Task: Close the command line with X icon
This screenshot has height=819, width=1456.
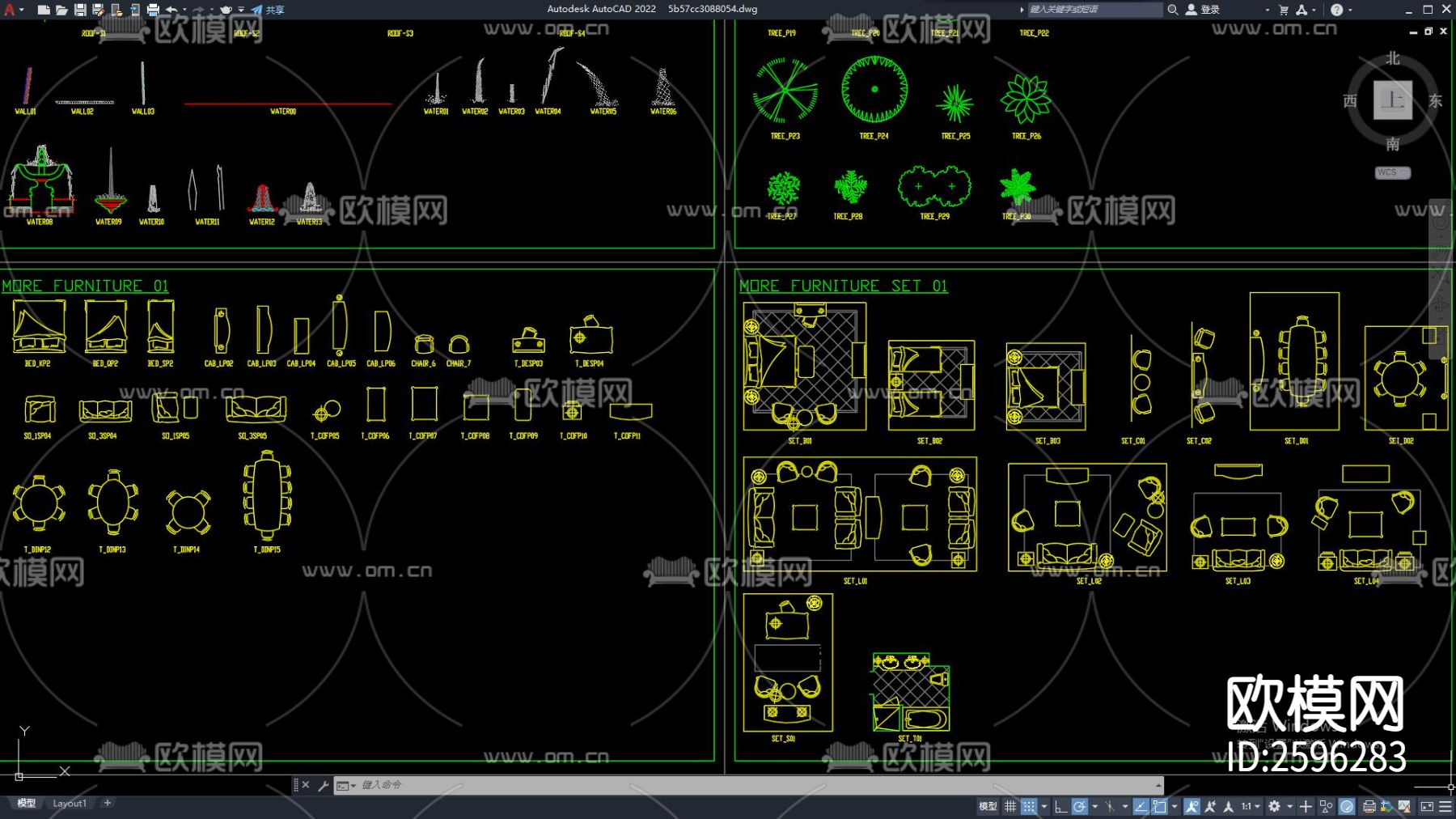Action: coord(306,785)
